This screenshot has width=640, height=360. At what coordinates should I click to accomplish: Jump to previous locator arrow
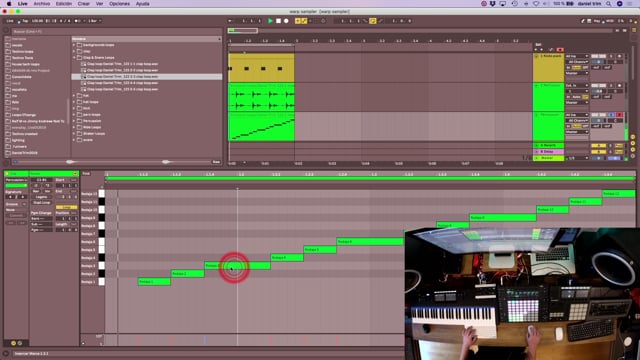pyautogui.click(x=536, y=50)
